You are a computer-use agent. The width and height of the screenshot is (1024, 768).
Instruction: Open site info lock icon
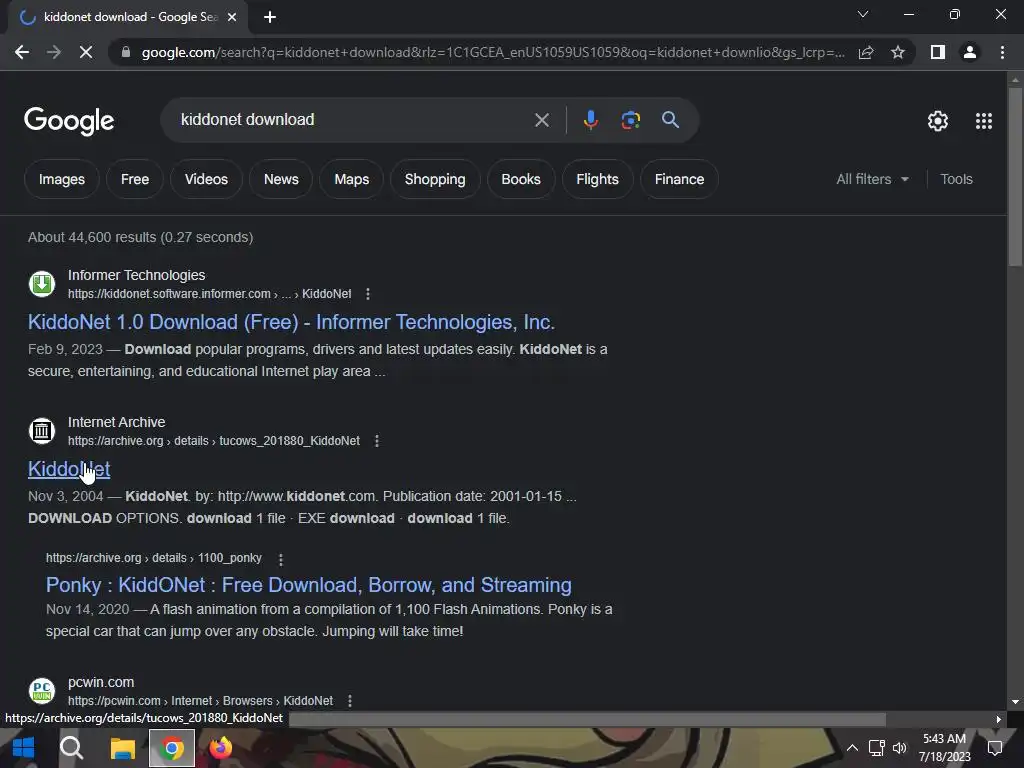point(126,52)
